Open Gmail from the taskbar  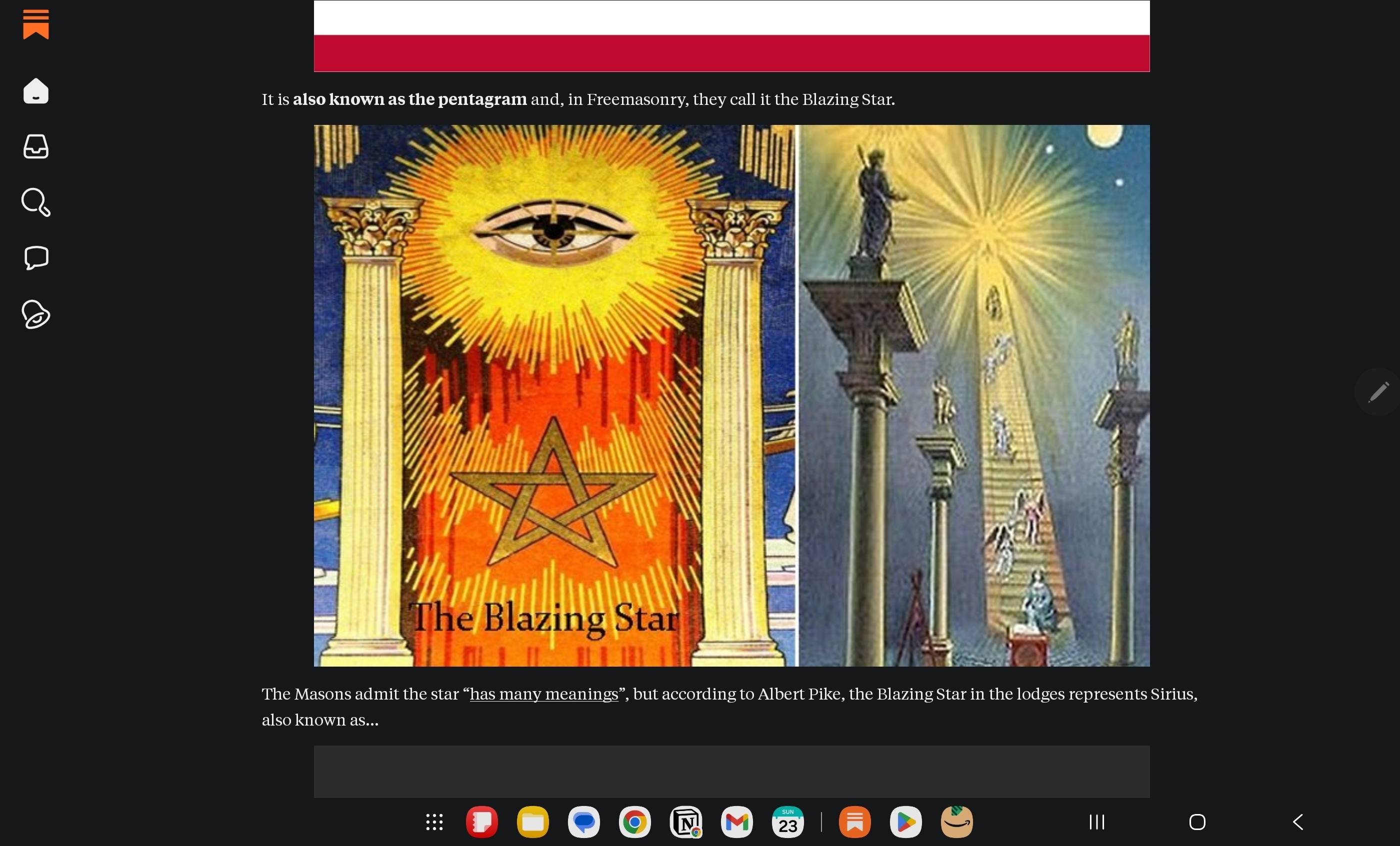coord(737,822)
